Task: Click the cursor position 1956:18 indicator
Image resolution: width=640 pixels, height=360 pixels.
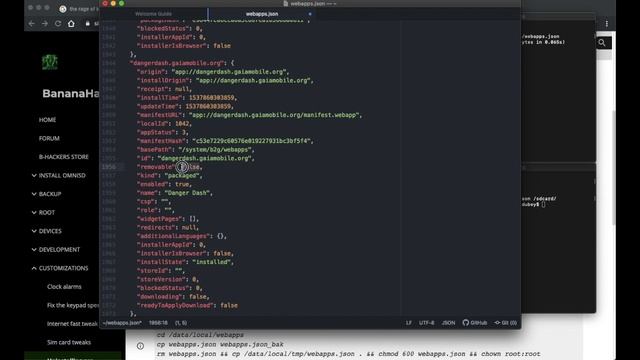Action: pyautogui.click(x=158, y=323)
